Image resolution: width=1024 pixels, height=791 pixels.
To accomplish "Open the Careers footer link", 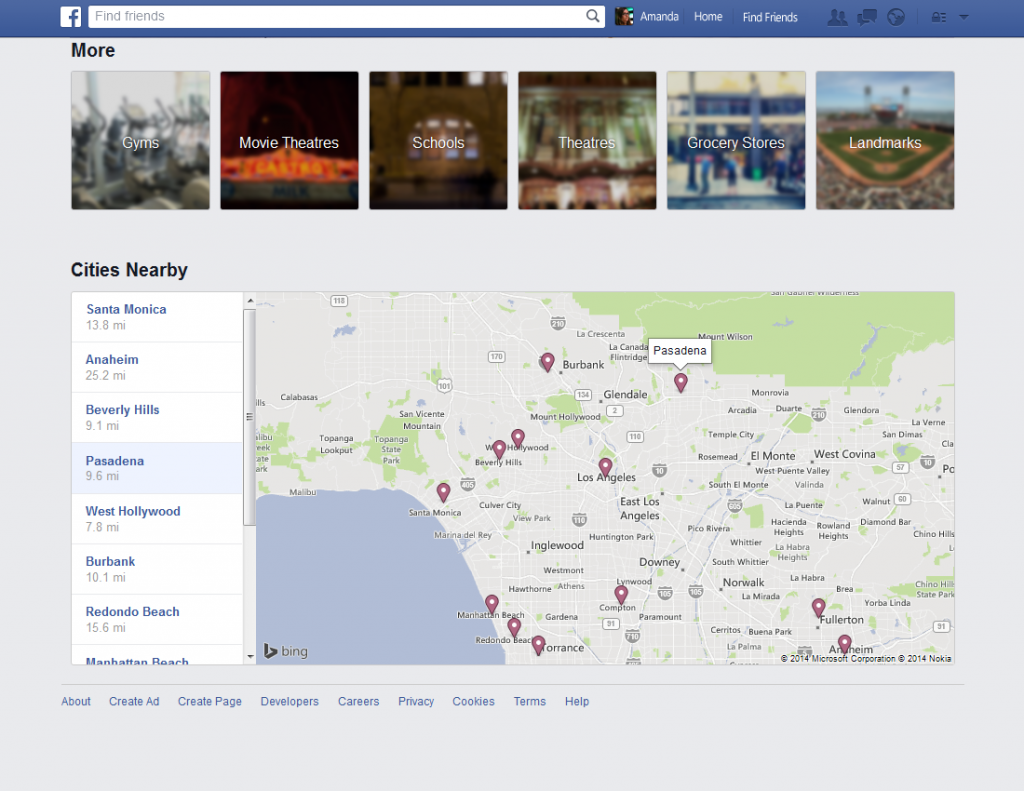I will (x=359, y=702).
